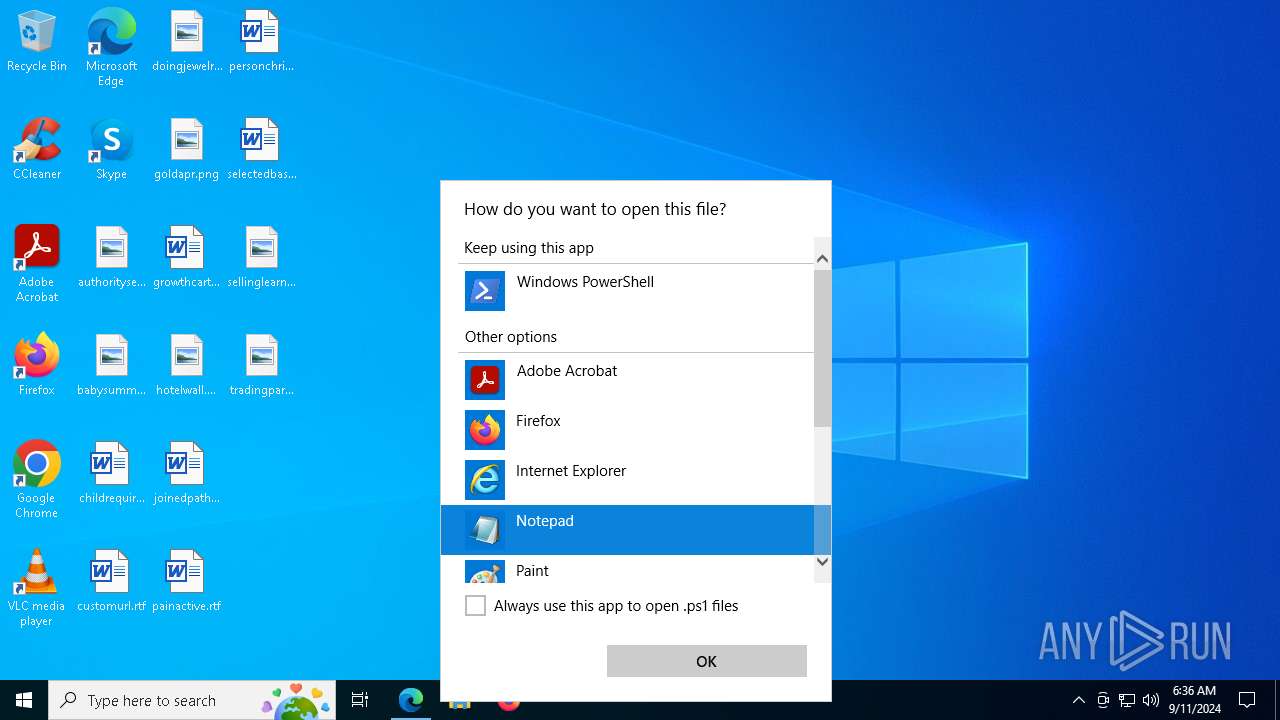The width and height of the screenshot is (1280, 720).
Task: Open the Windows Start menu
Action: (x=24, y=700)
